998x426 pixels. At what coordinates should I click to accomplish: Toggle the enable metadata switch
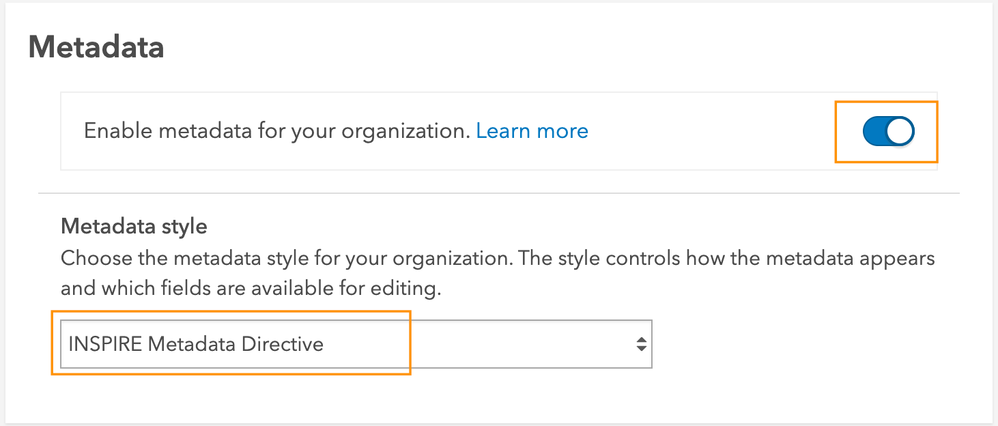point(887,131)
